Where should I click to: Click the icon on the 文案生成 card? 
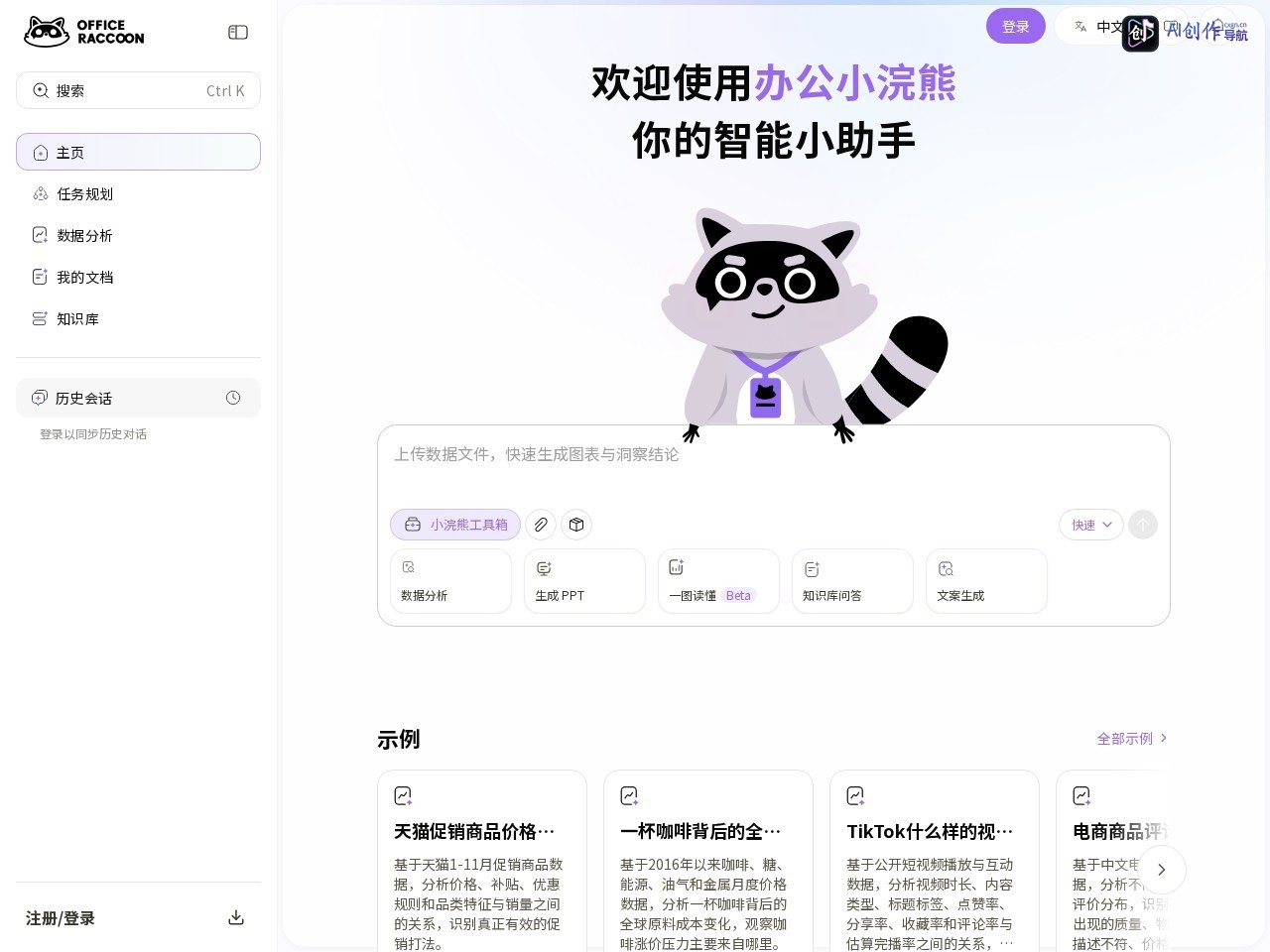[x=946, y=568]
